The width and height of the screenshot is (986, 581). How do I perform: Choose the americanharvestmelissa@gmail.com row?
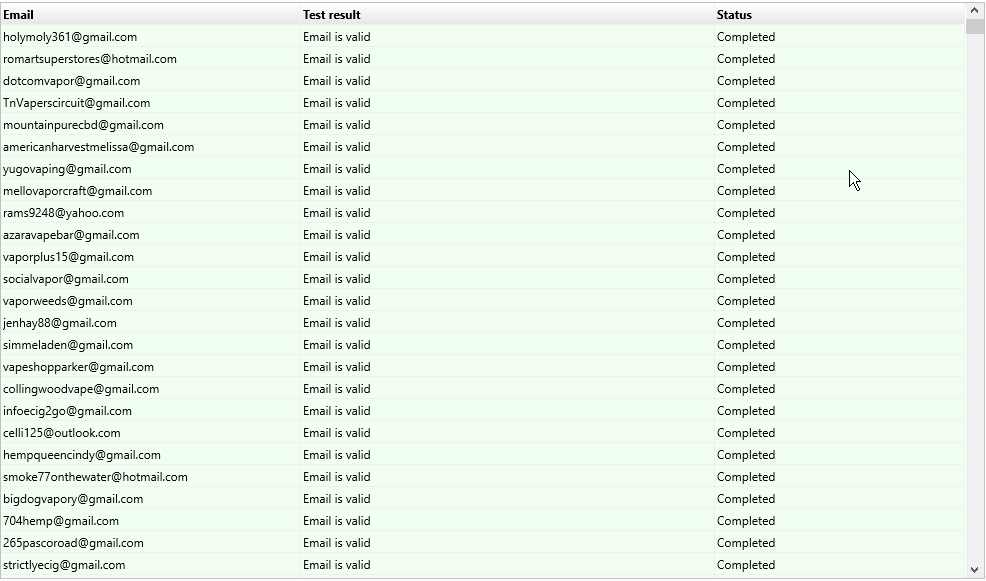[98, 147]
